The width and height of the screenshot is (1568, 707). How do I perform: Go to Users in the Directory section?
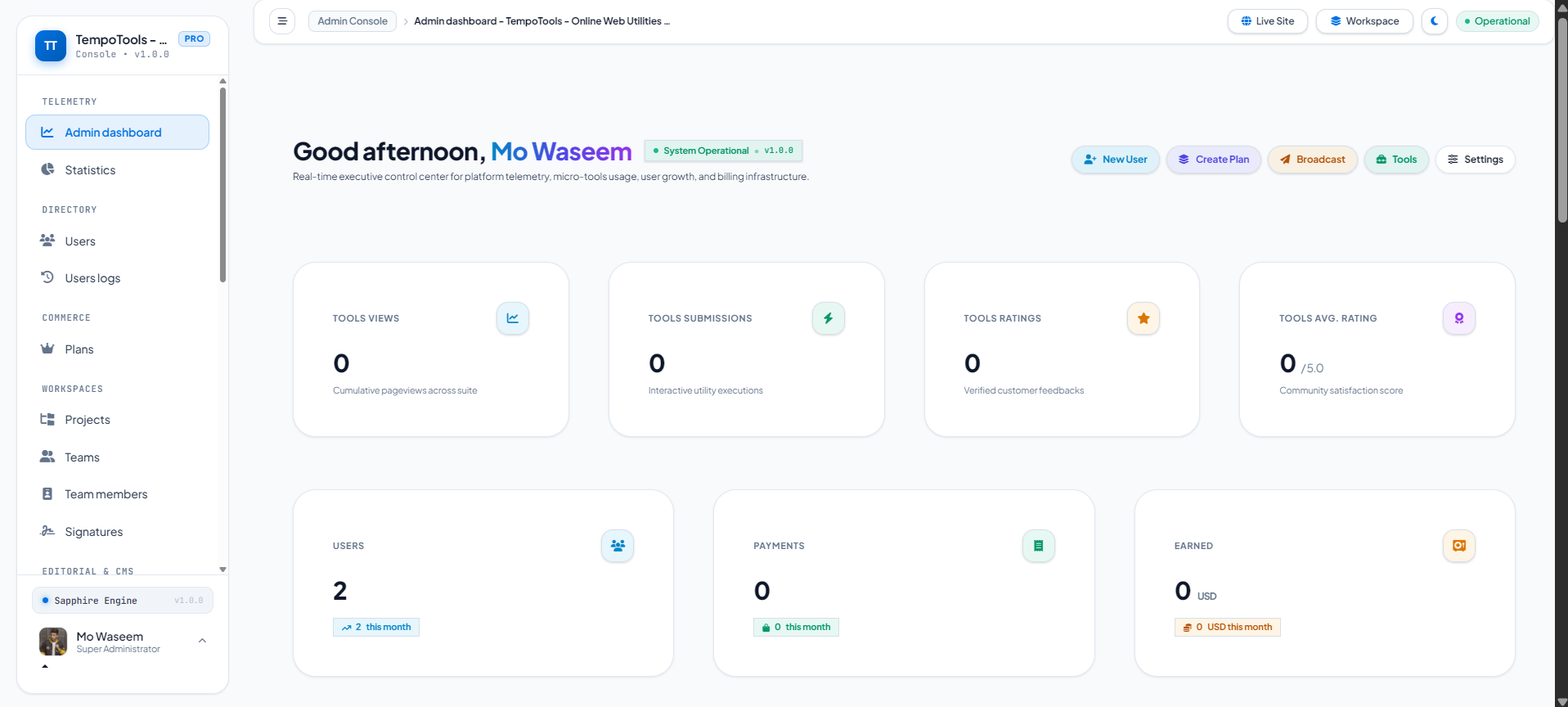pos(117,241)
